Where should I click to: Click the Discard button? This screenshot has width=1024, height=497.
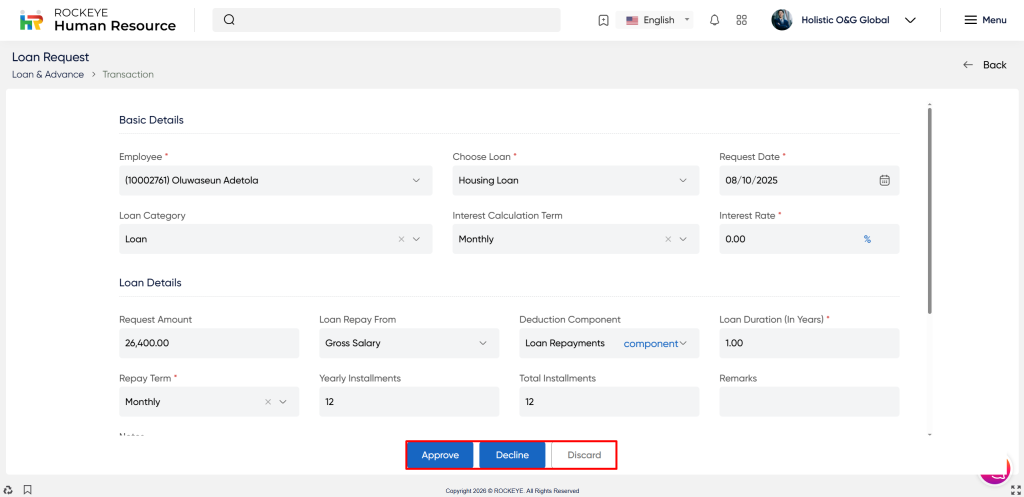pyautogui.click(x=584, y=455)
